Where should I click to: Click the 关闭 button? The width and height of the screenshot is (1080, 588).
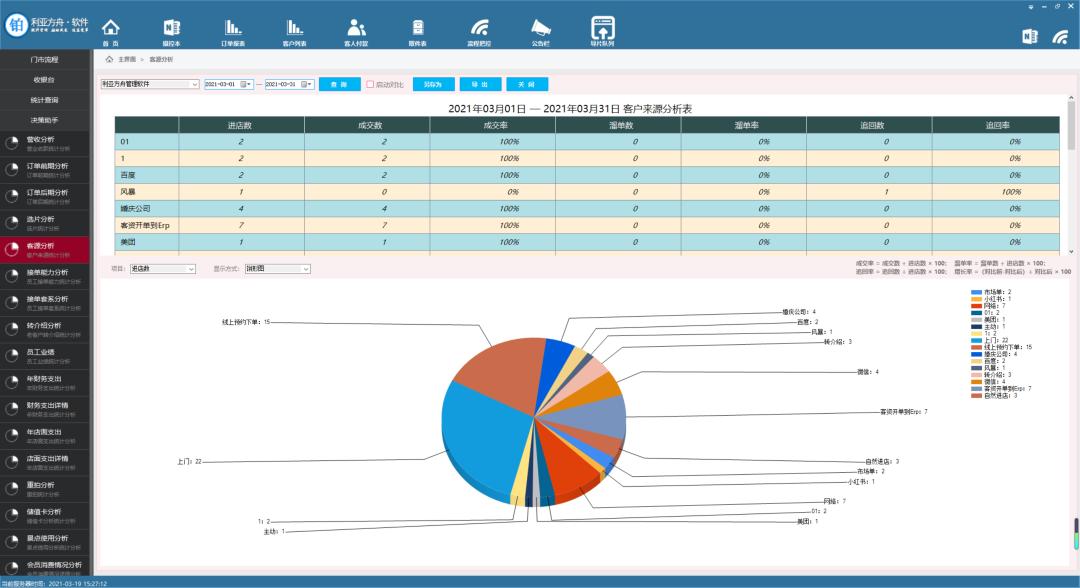527,84
